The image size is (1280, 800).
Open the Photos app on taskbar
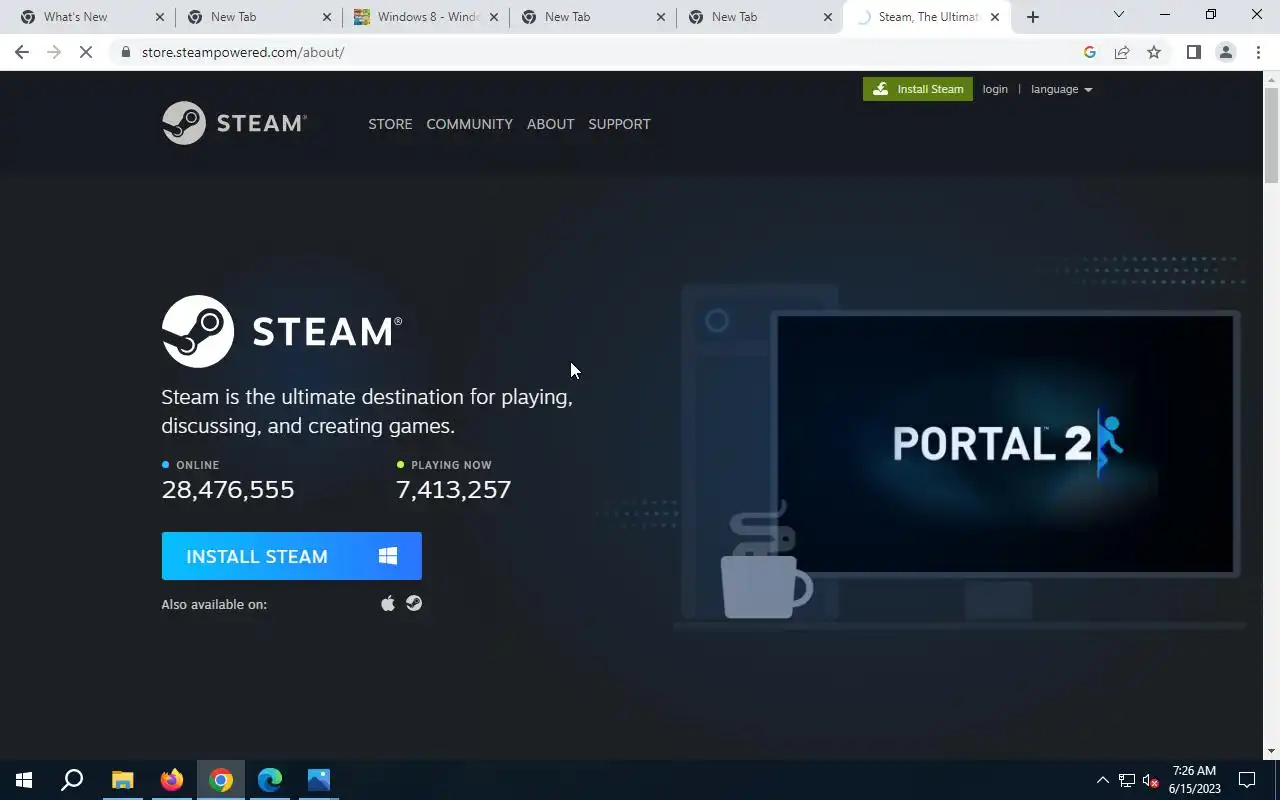click(319, 780)
